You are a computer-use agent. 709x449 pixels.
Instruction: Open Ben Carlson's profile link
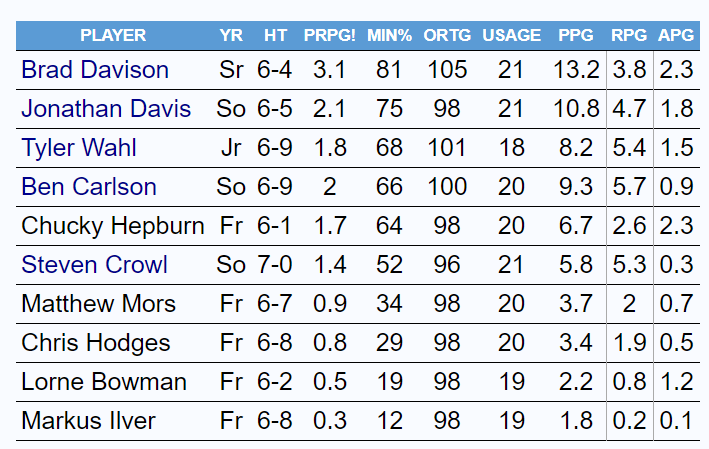tap(89, 187)
